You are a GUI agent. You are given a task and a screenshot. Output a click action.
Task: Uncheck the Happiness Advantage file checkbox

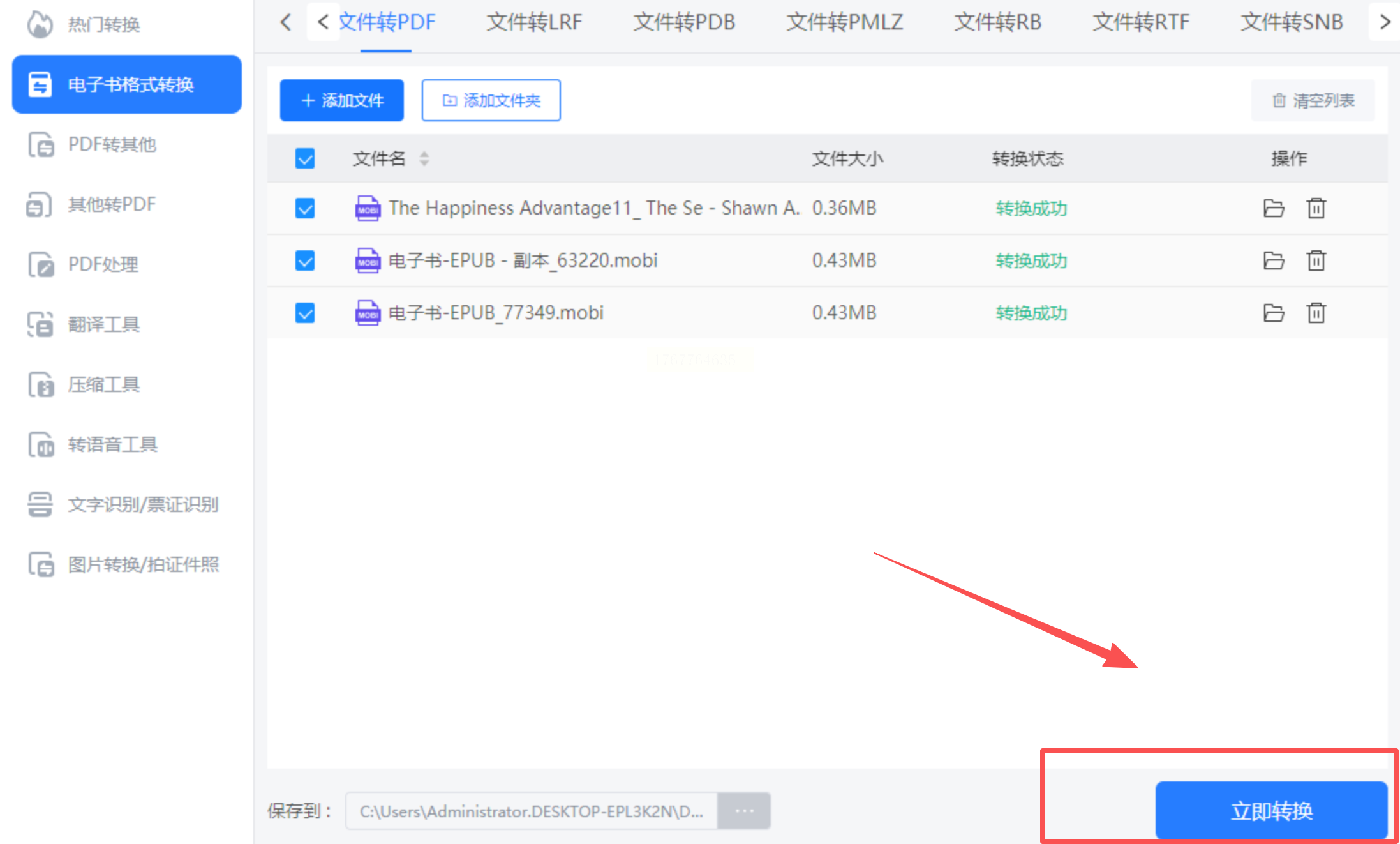click(x=305, y=208)
